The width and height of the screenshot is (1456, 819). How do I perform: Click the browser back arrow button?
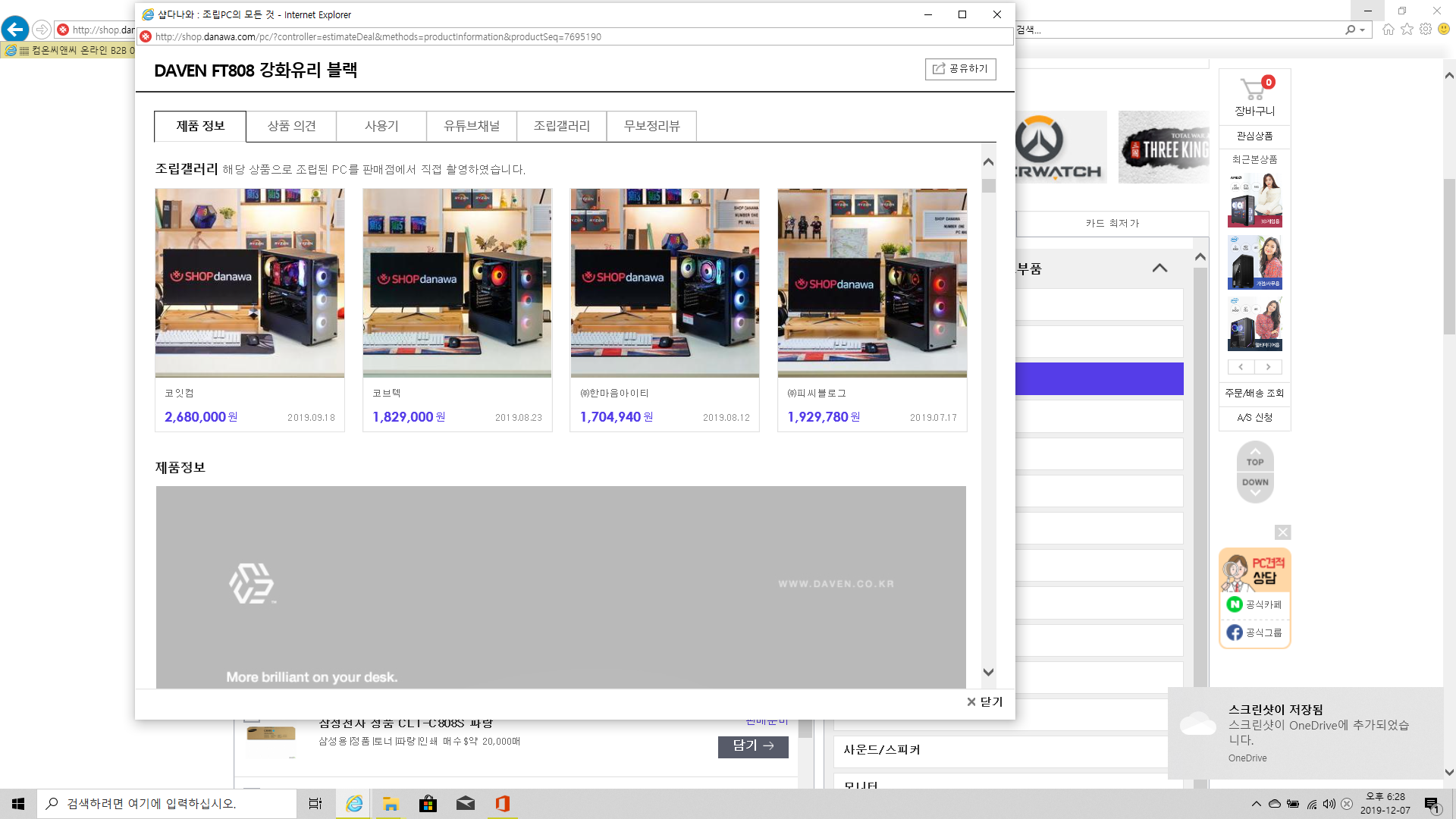pyautogui.click(x=15, y=30)
